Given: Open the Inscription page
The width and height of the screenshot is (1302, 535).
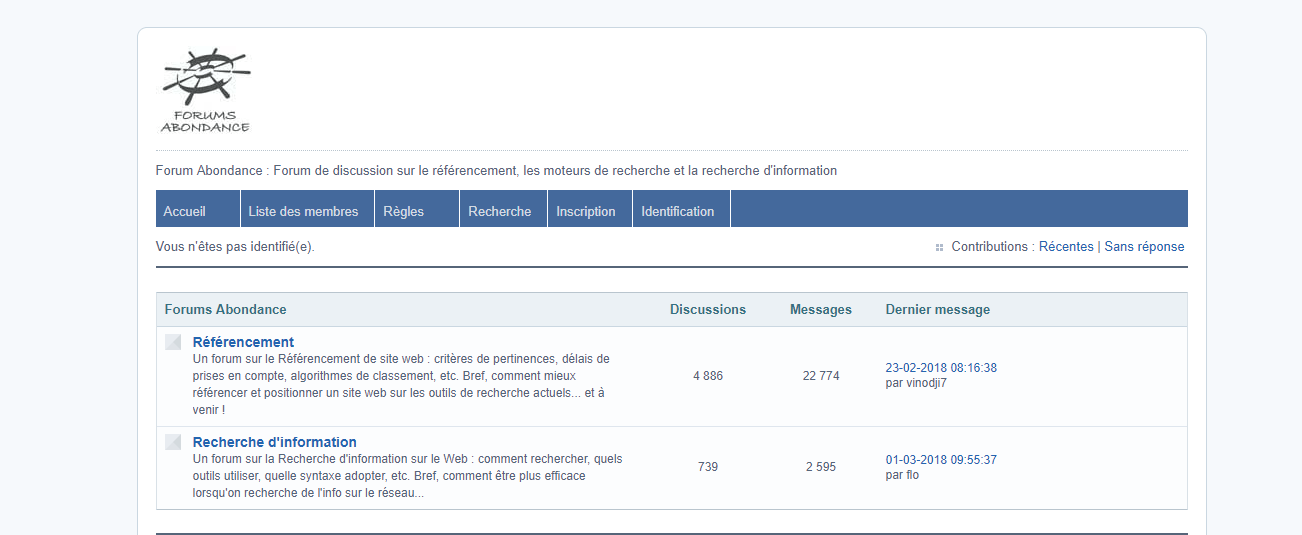Looking at the screenshot, I should pyautogui.click(x=586, y=211).
